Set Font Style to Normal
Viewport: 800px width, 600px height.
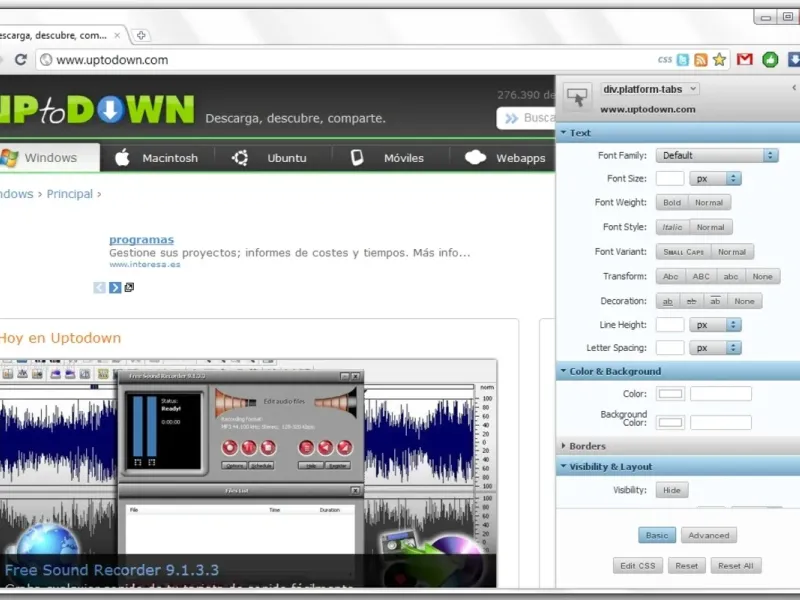(711, 227)
